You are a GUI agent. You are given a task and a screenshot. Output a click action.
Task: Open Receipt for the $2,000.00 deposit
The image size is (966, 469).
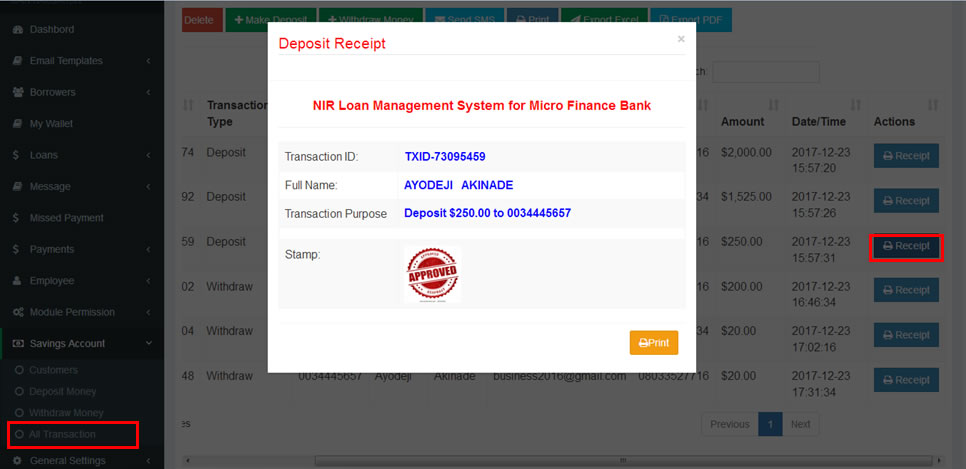905,156
